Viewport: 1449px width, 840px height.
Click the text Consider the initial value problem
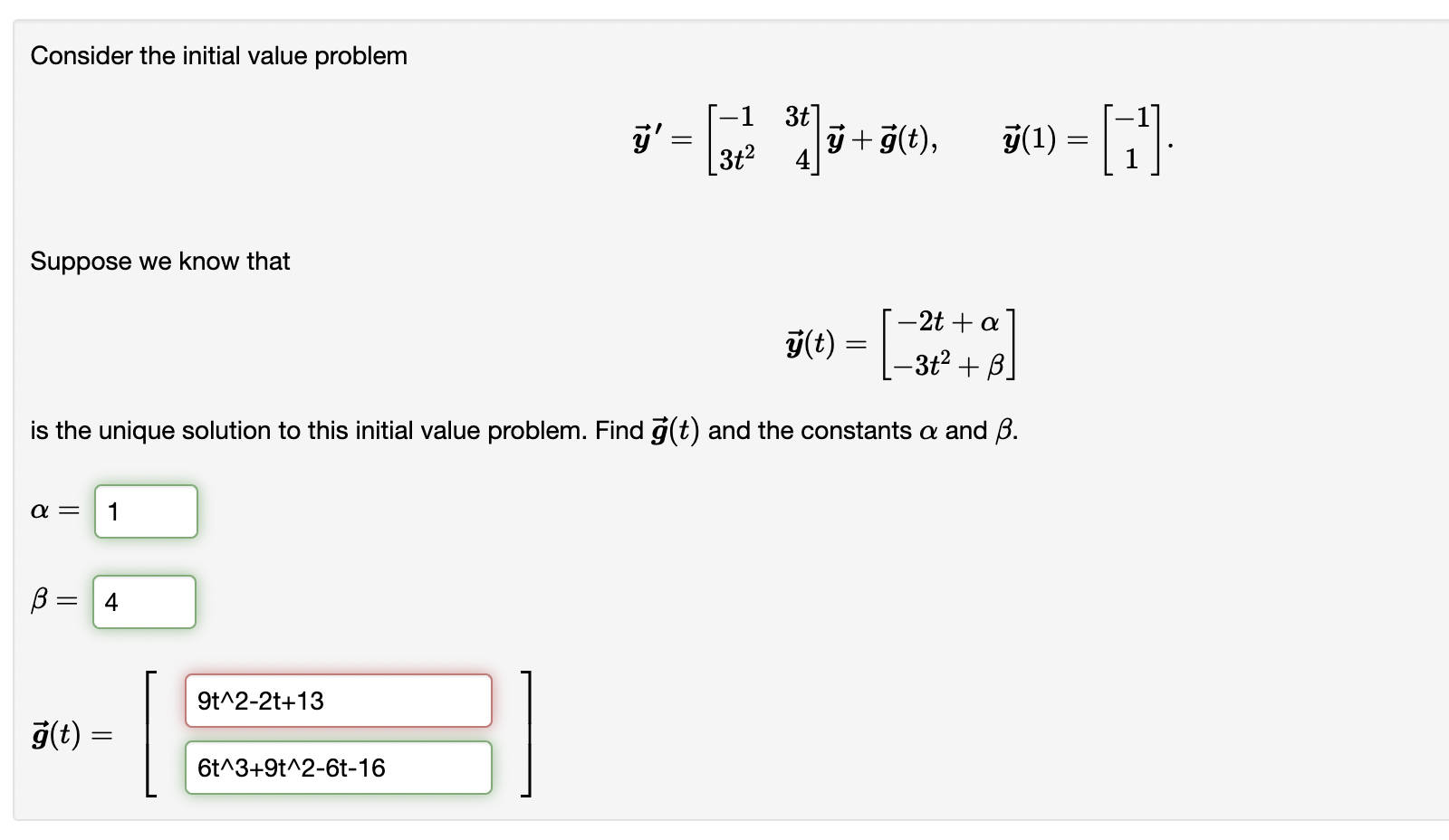pyautogui.click(x=218, y=55)
